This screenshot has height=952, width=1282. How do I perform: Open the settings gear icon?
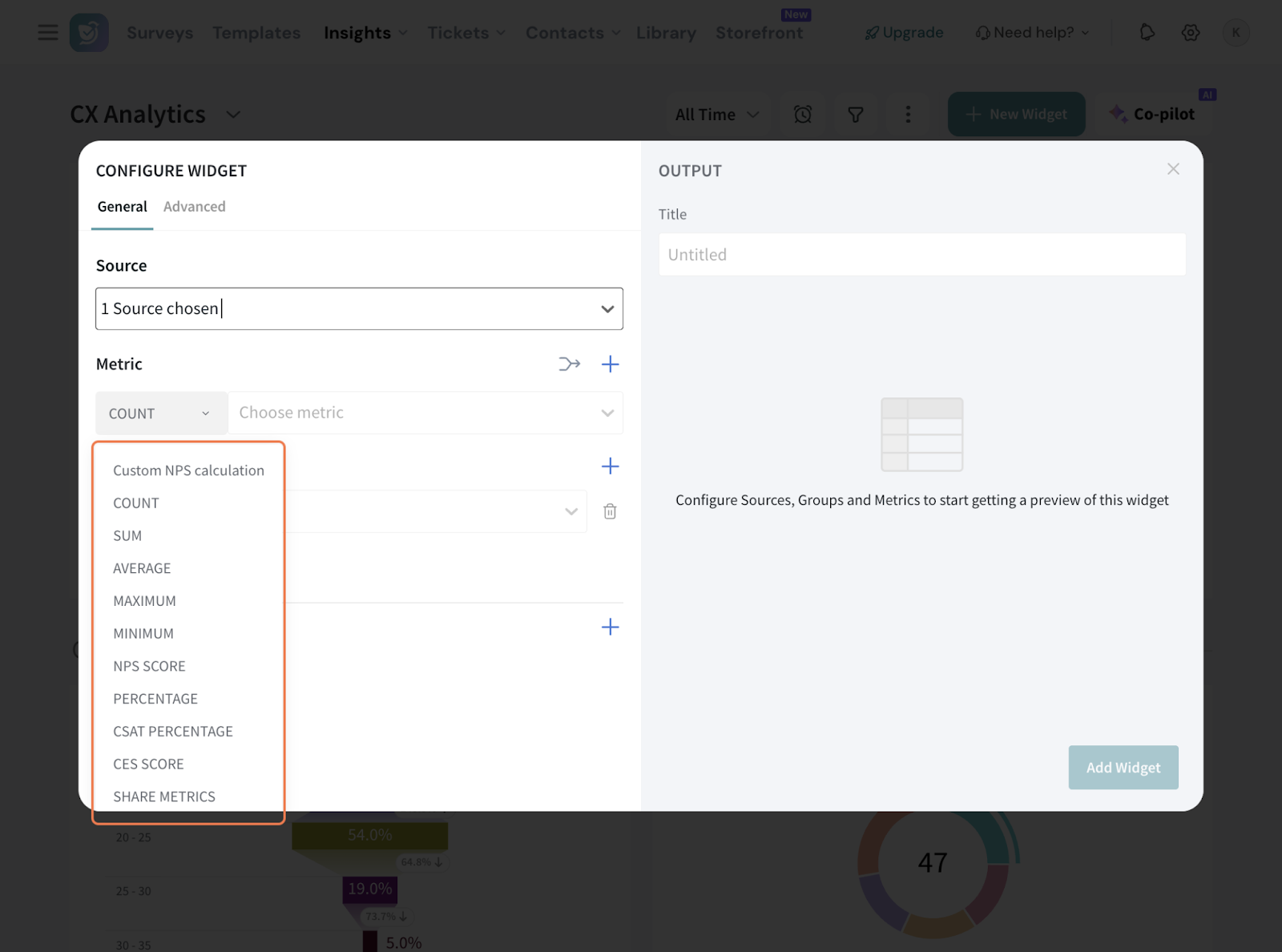pyautogui.click(x=1191, y=33)
